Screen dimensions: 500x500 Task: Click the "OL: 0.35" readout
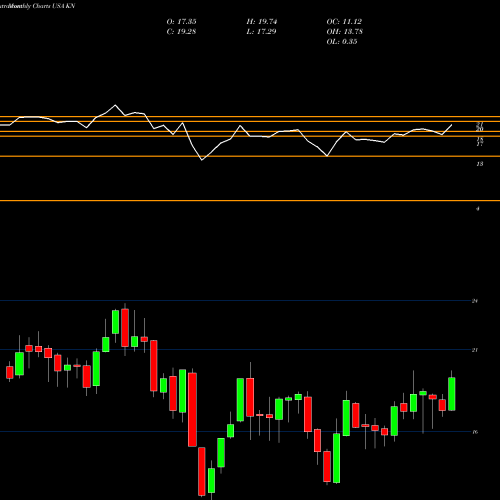[x=342, y=42]
